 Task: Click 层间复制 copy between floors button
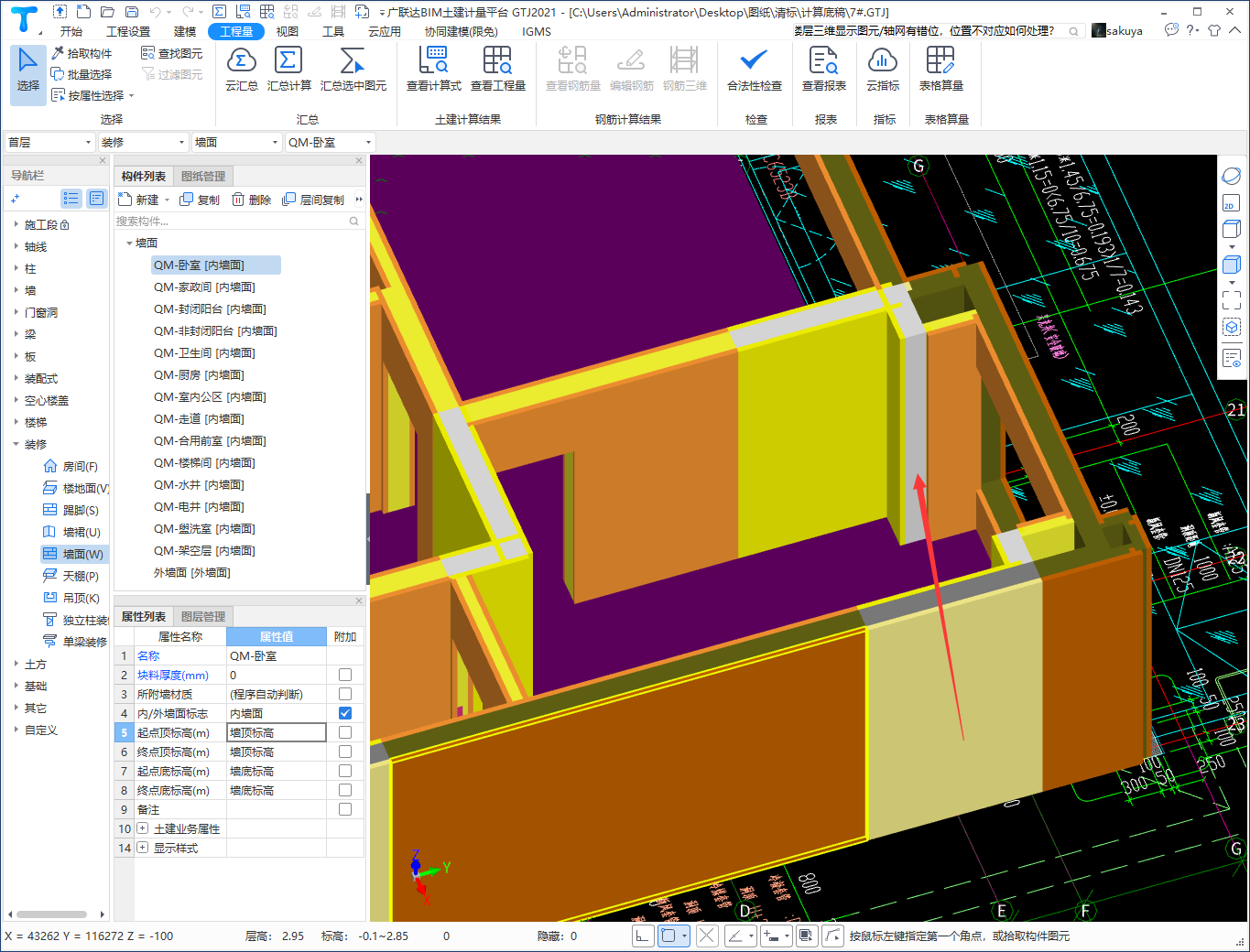pyautogui.click(x=313, y=200)
